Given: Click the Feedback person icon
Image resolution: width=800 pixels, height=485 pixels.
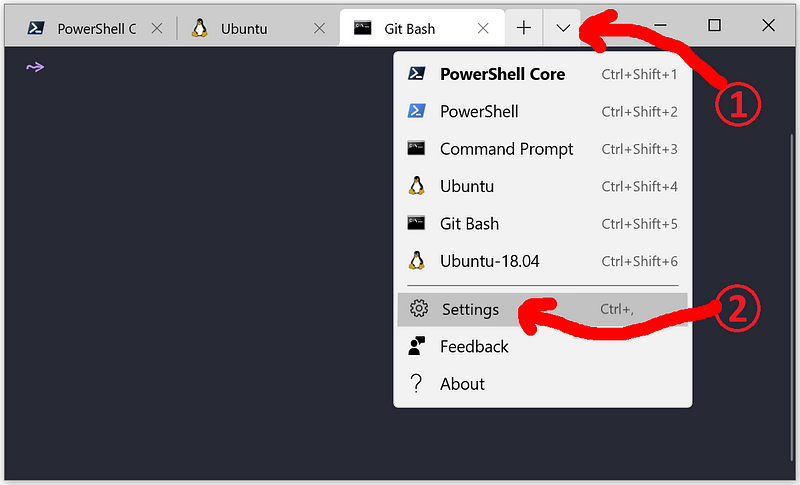Looking at the screenshot, I should tap(416, 346).
